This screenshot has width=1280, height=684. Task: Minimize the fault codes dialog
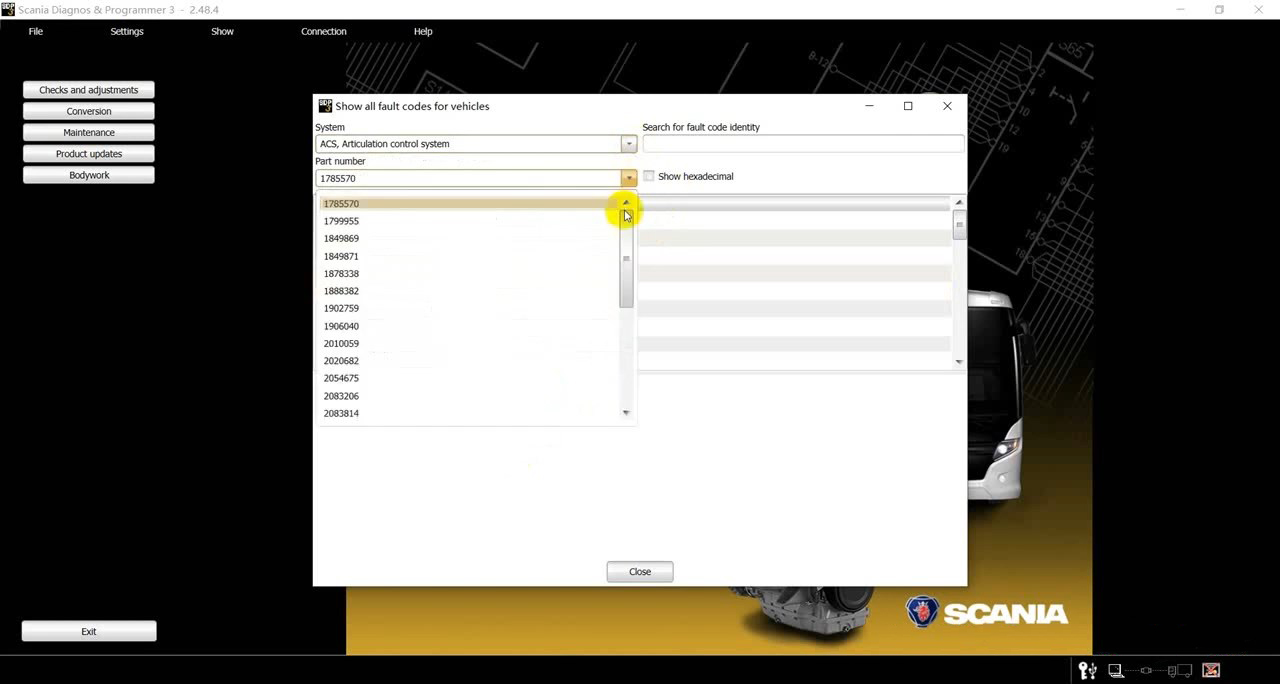pyautogui.click(x=869, y=106)
